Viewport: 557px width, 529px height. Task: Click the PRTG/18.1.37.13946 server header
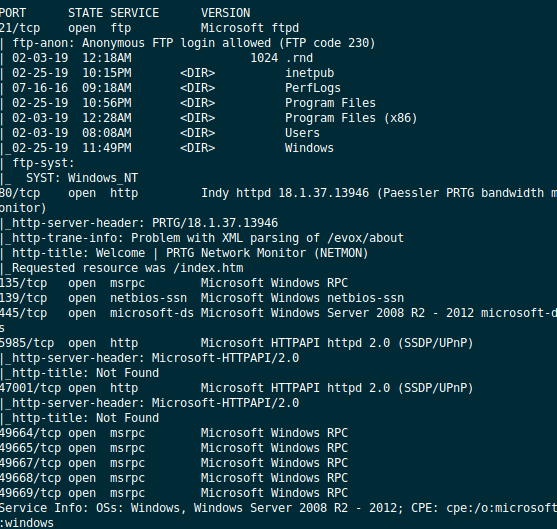(x=215, y=223)
